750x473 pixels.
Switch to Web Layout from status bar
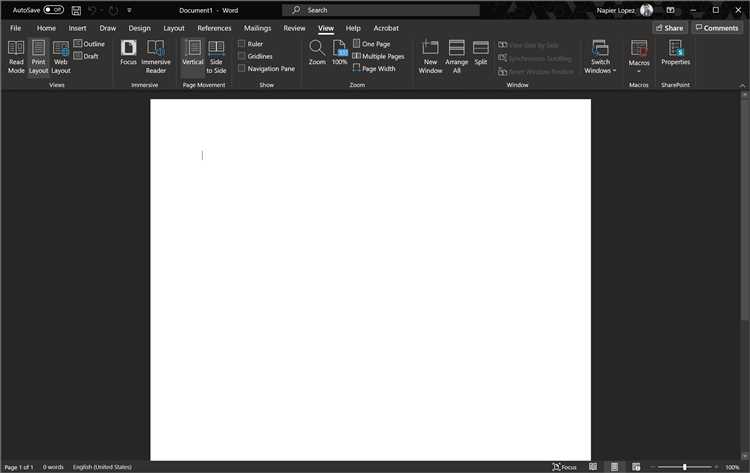[x=636, y=467]
